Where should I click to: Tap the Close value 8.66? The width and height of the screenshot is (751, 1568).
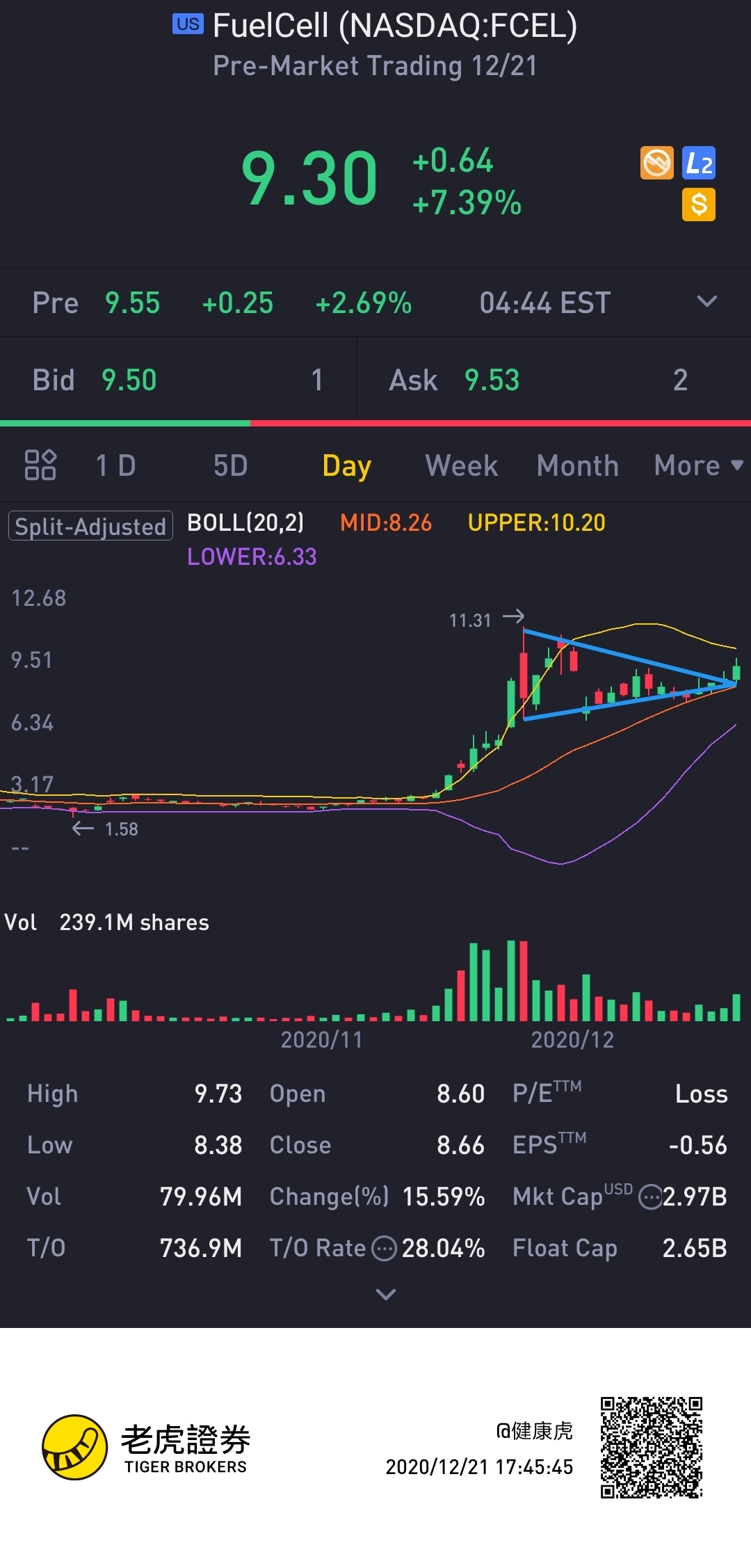tap(460, 1145)
